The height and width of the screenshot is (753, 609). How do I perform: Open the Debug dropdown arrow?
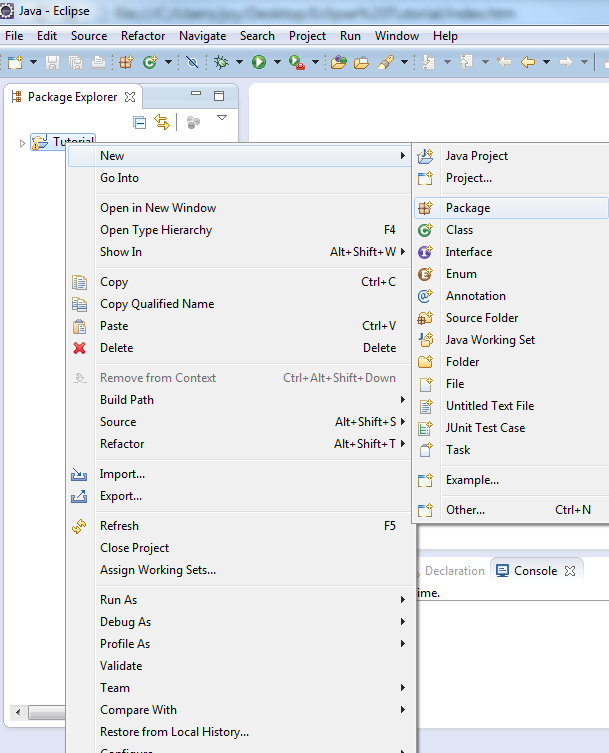239,62
